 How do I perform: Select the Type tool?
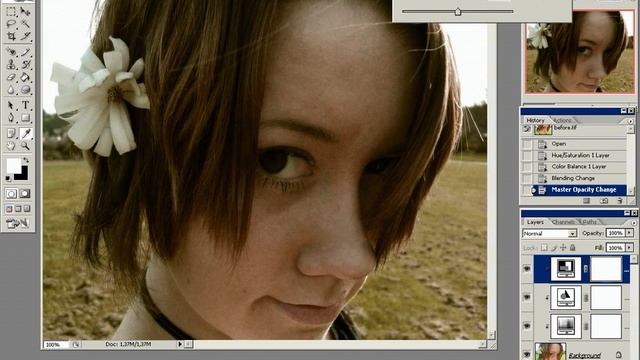[x=25, y=105]
